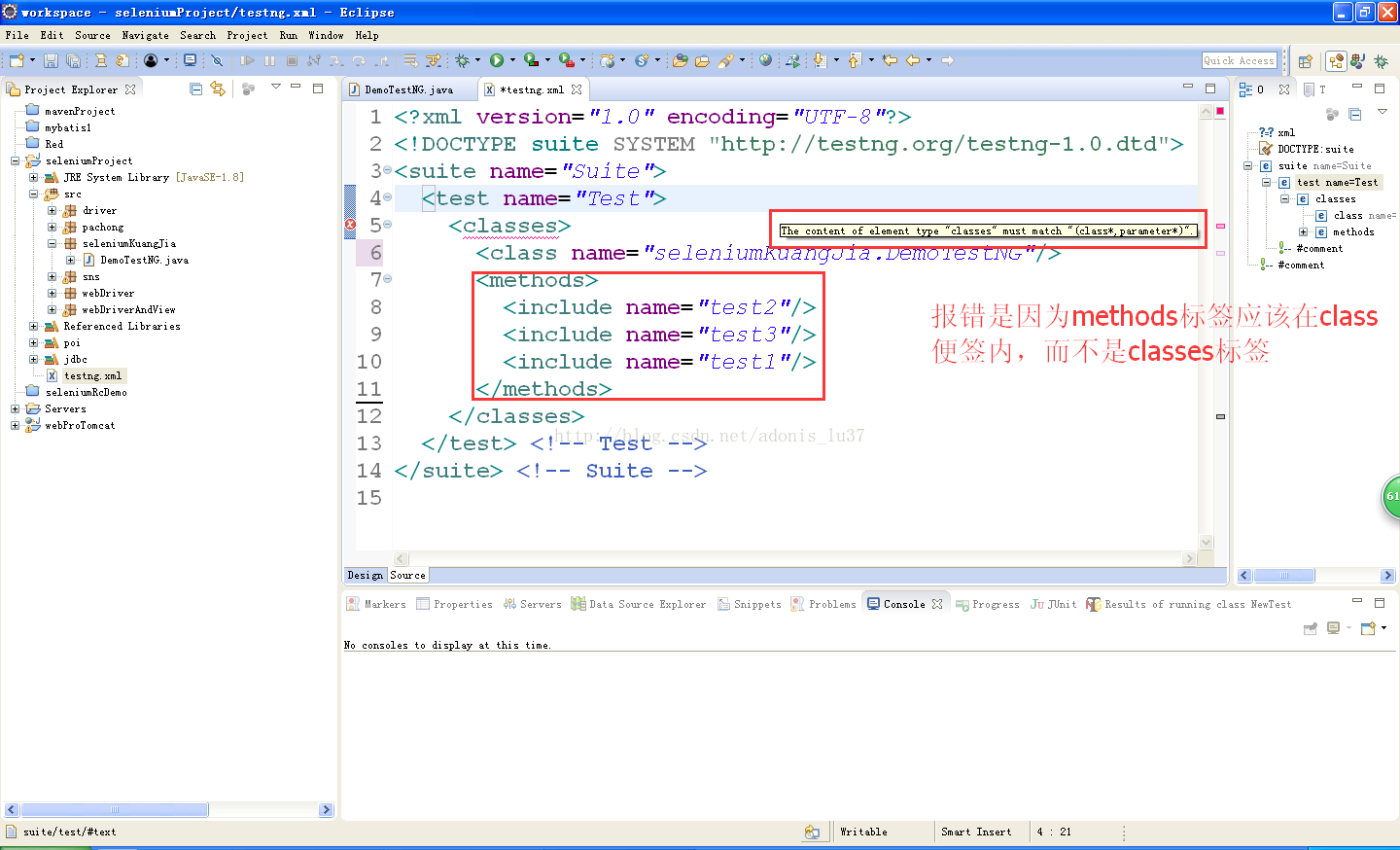Click the Open Console monitor toolbar icon
Screen dimensions: 1400x850
pyautogui.click(x=190, y=60)
